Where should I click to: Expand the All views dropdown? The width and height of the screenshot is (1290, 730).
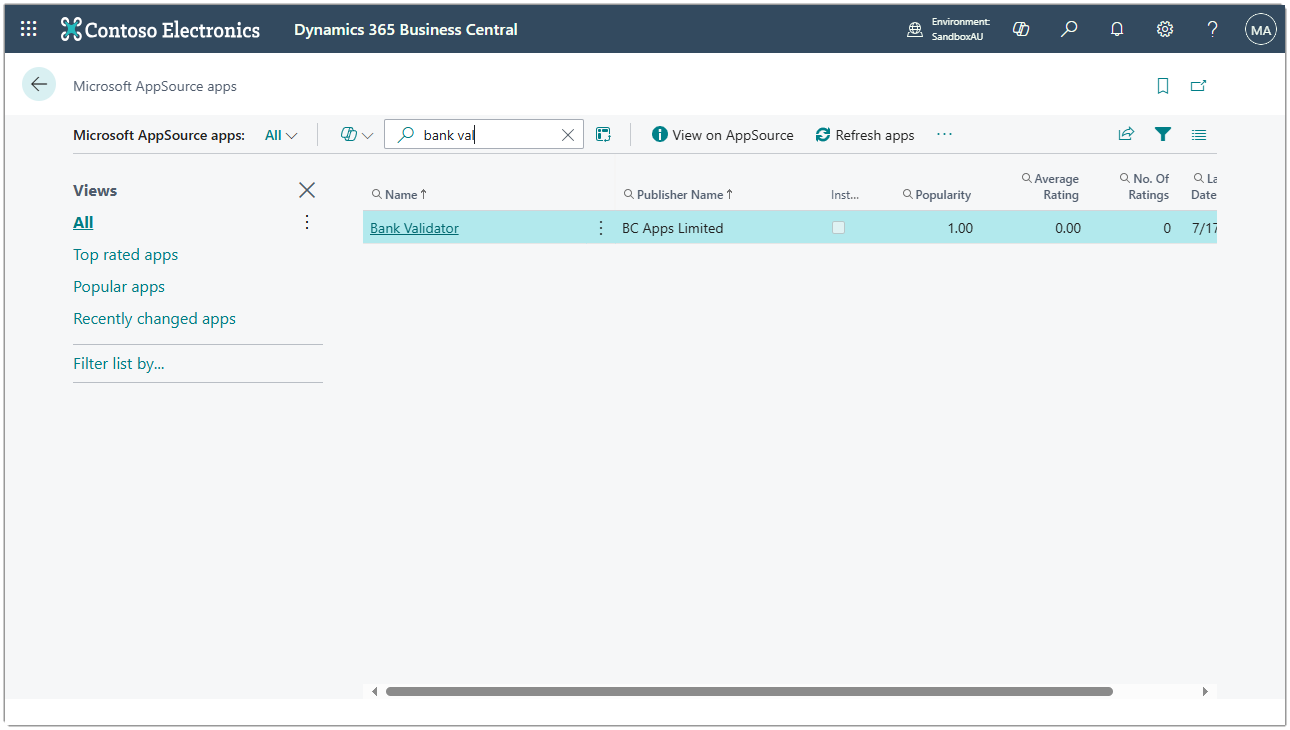pos(281,135)
